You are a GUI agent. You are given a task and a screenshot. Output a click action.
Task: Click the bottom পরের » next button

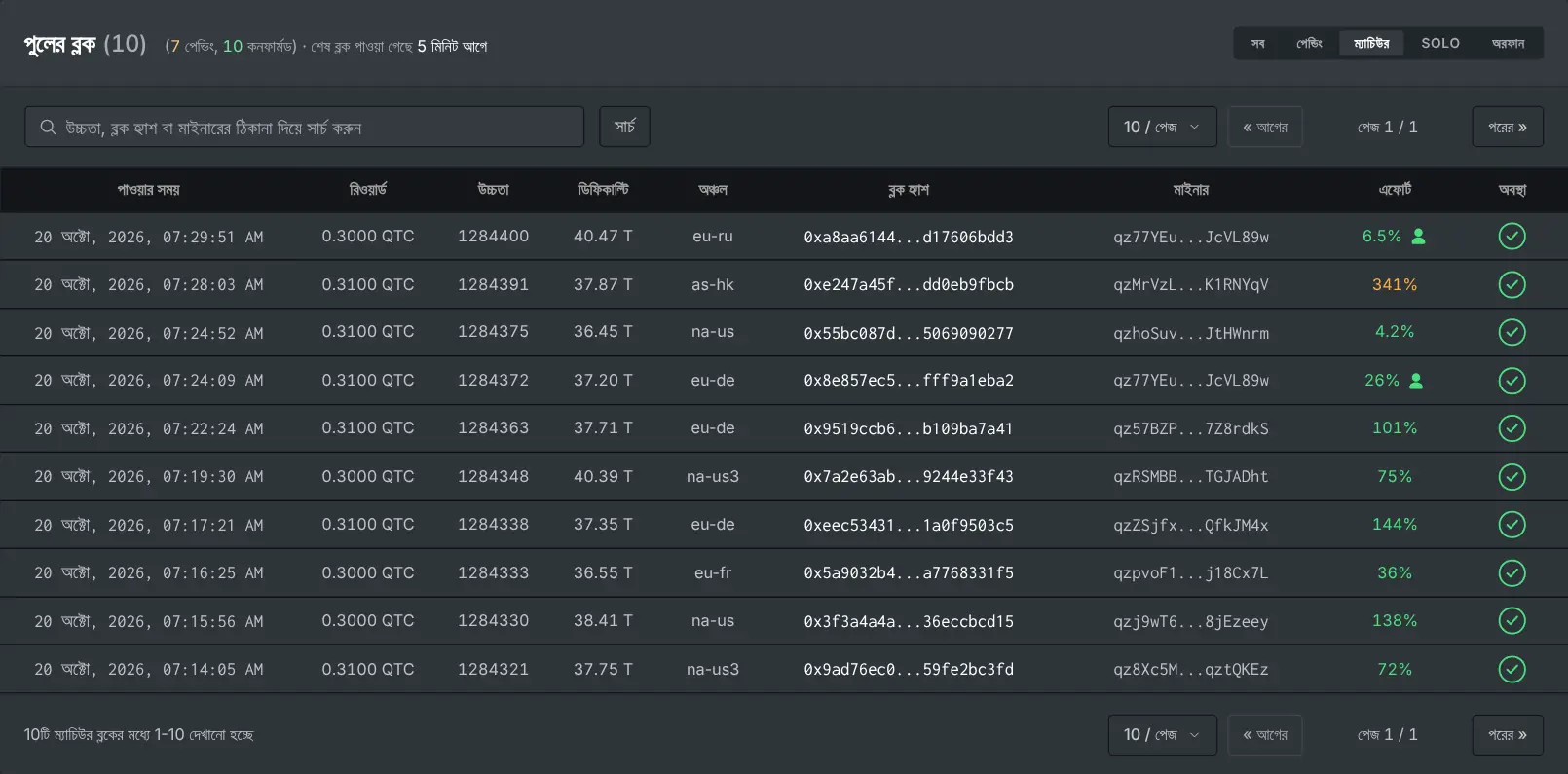tap(1508, 734)
